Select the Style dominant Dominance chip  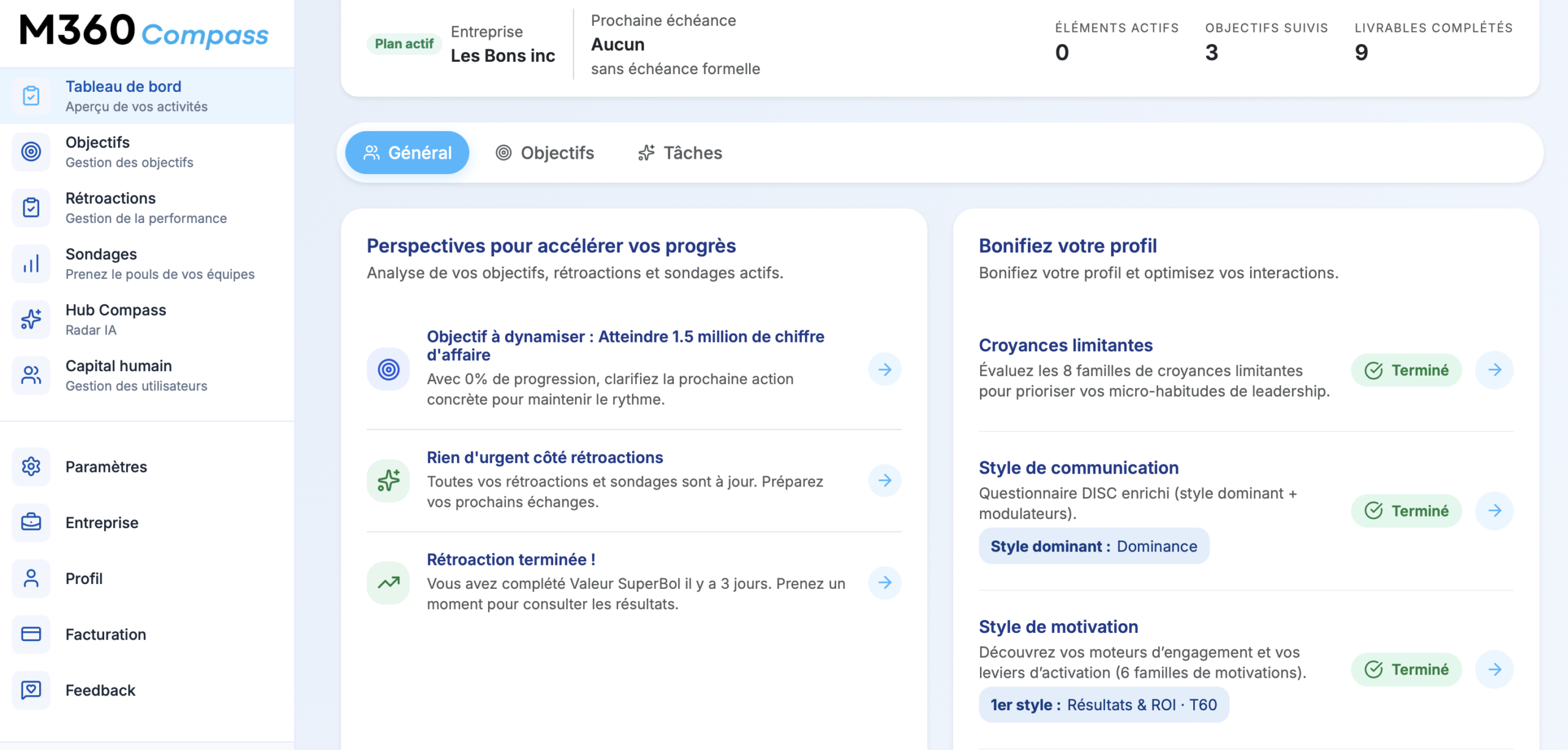click(x=1094, y=546)
